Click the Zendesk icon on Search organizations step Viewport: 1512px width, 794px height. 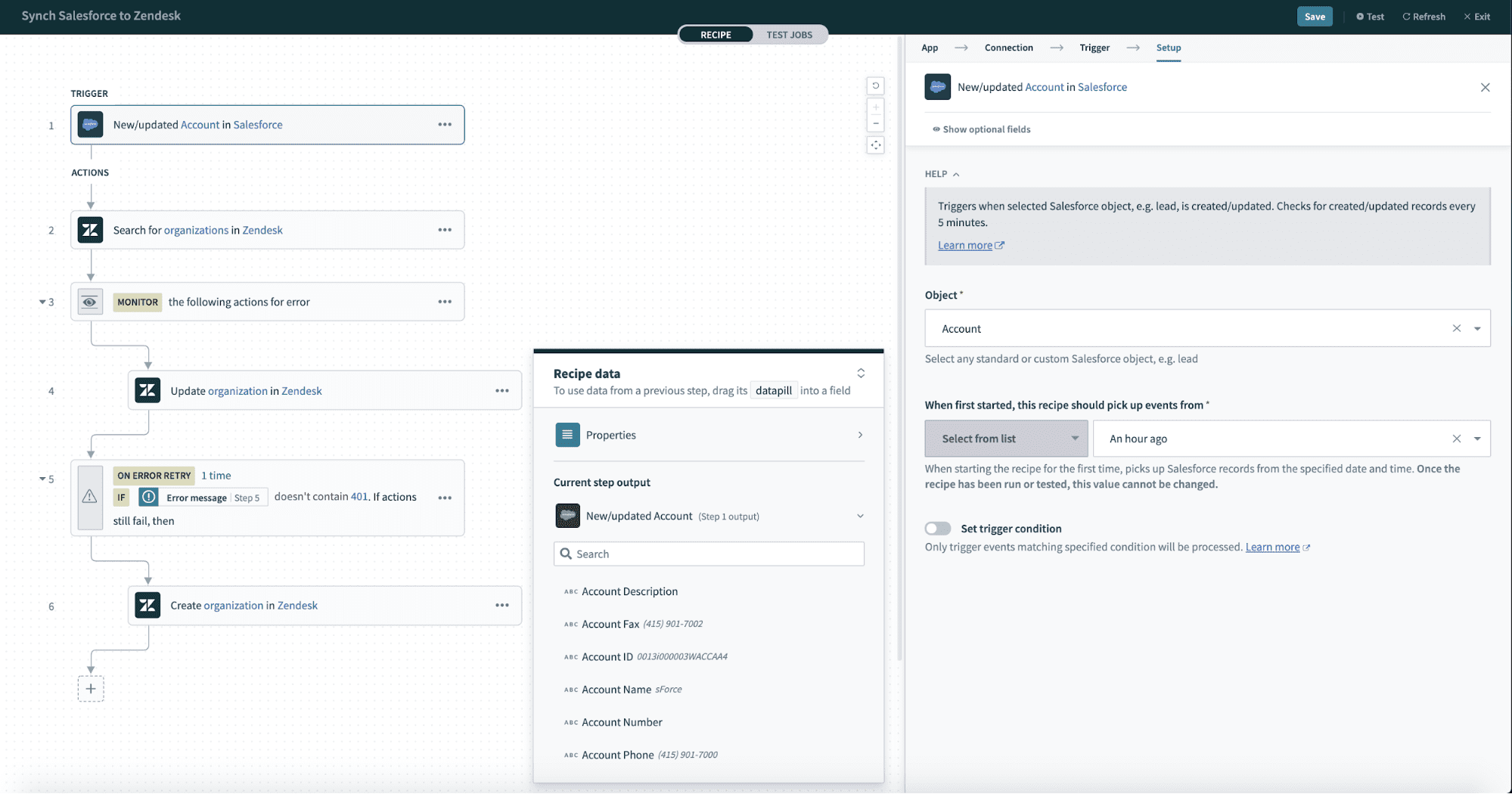[90, 230]
